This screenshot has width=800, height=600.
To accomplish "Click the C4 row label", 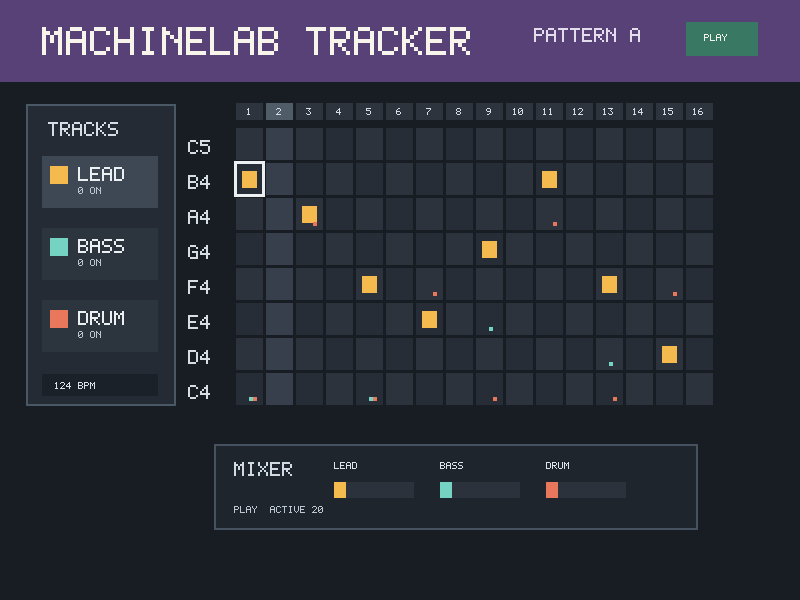I will pos(199,392).
